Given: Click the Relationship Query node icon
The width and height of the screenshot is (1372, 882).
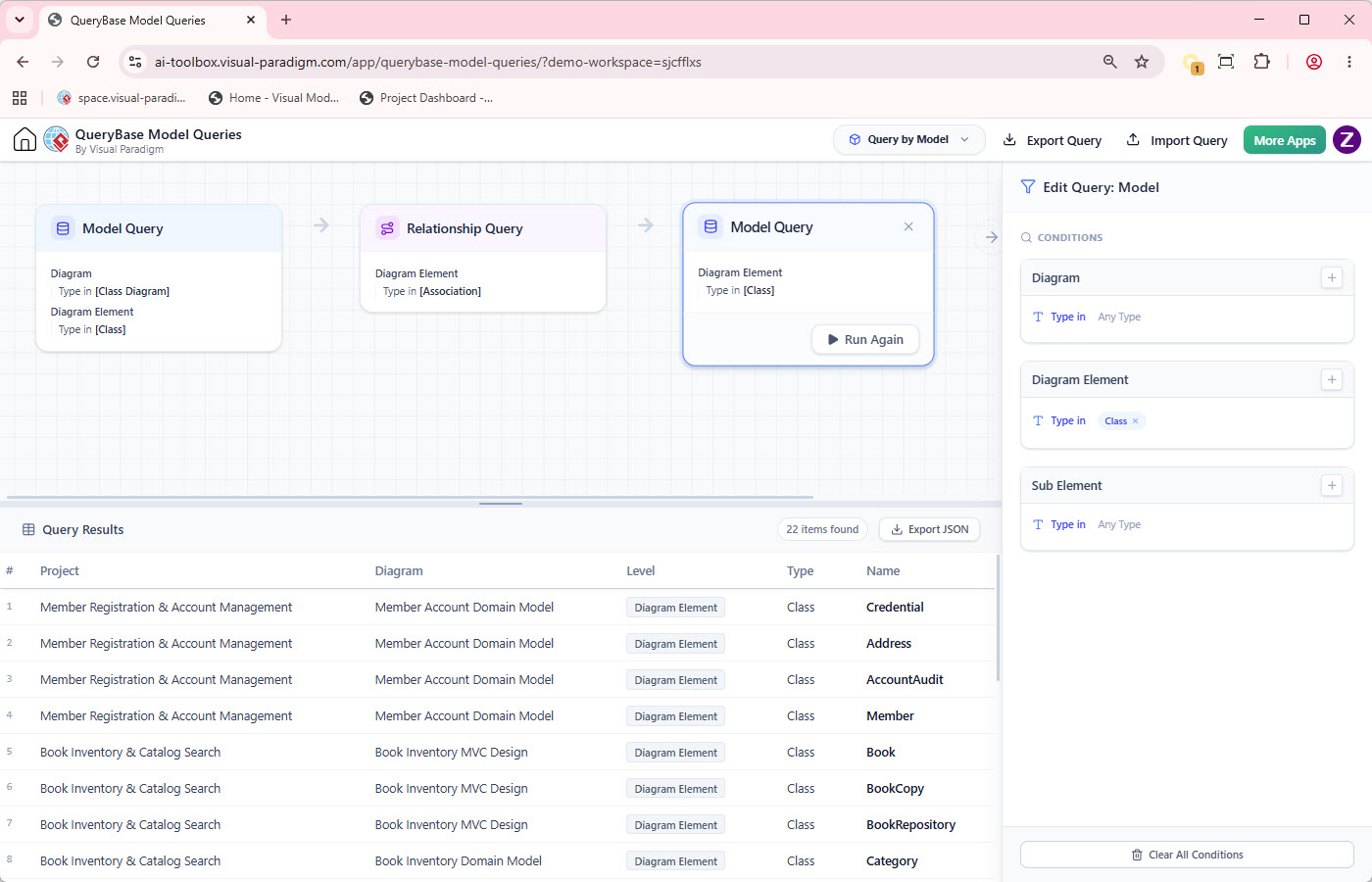Looking at the screenshot, I should point(387,228).
